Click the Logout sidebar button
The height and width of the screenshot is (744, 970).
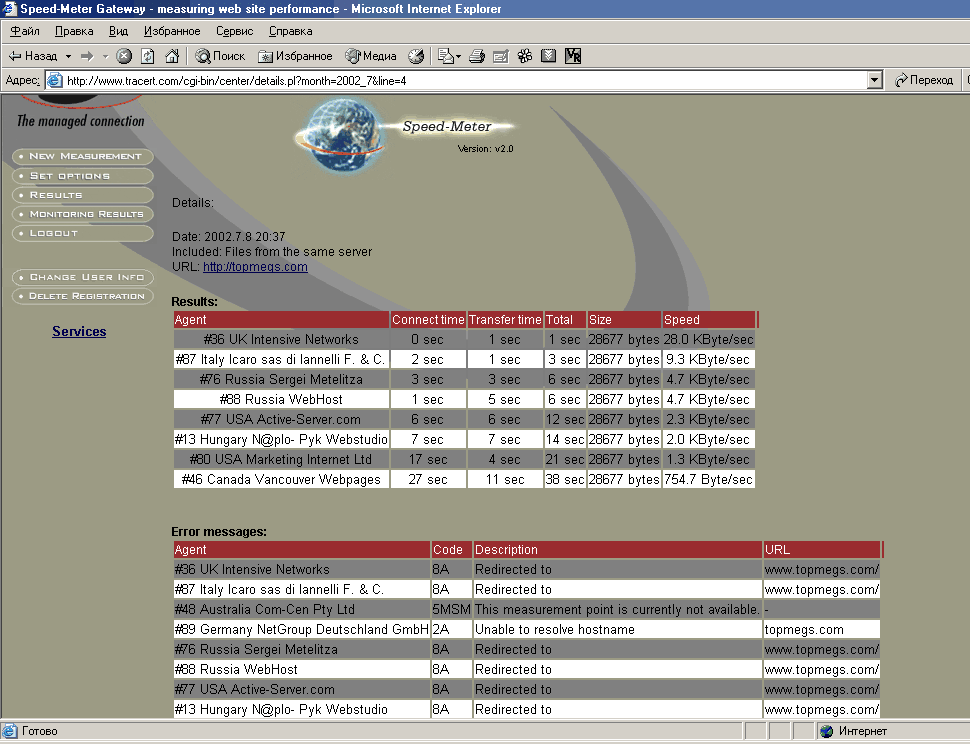(x=83, y=234)
